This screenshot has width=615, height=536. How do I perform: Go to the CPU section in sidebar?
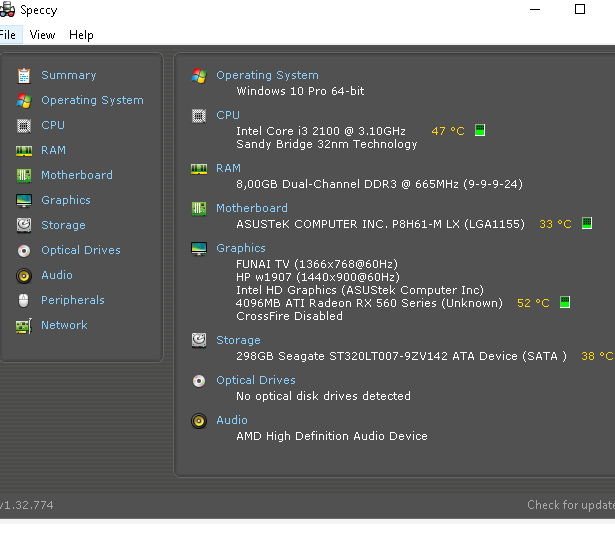pos(53,125)
